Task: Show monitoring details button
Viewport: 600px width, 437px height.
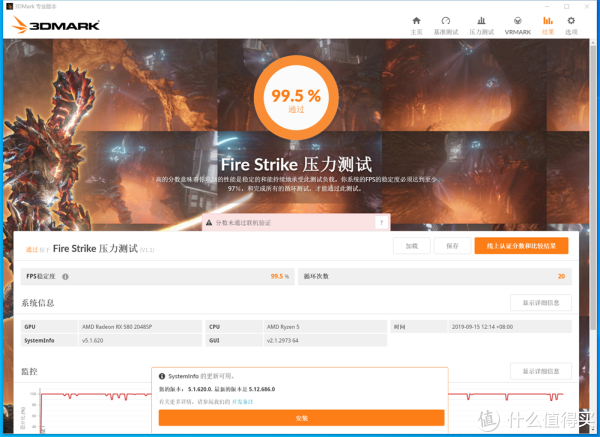Action: click(x=541, y=371)
